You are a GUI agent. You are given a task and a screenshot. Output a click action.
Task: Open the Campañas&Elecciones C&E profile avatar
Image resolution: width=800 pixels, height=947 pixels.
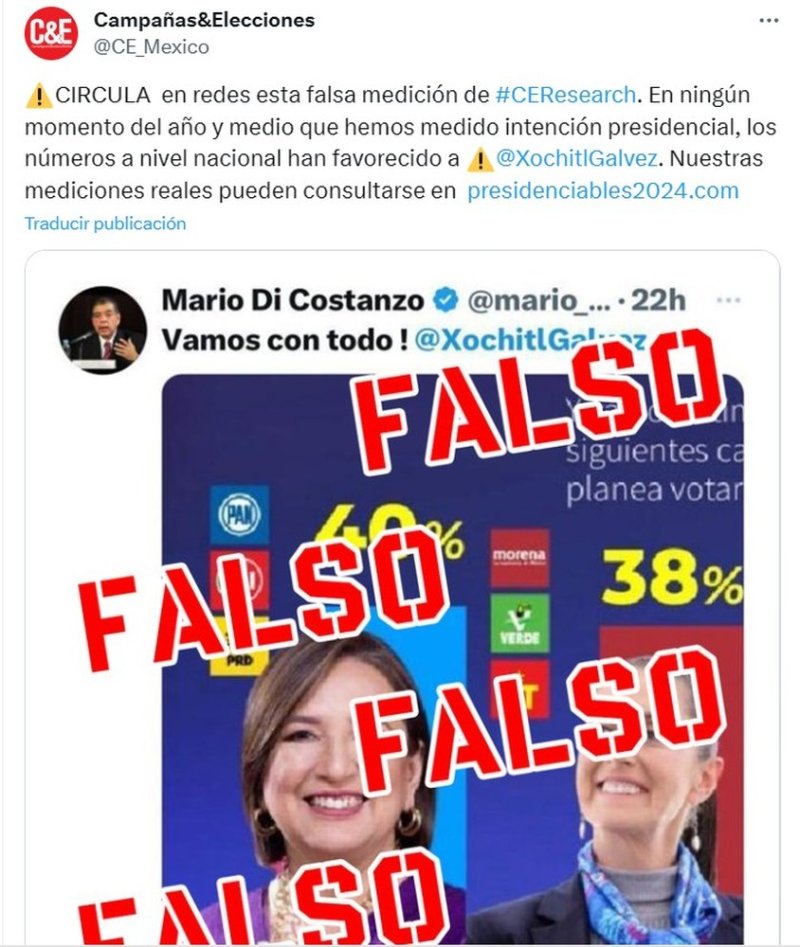pos(51,33)
